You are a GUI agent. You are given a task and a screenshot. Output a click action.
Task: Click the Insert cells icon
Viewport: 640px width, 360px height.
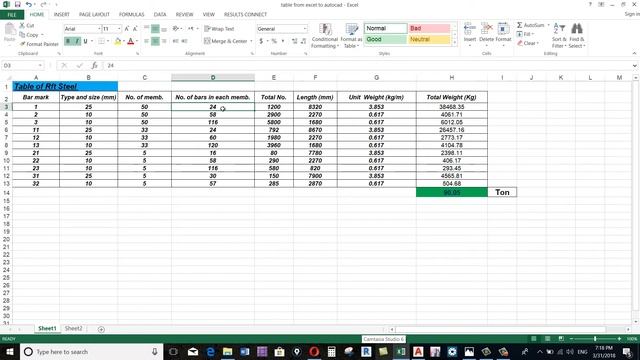pyautogui.click(x=470, y=29)
